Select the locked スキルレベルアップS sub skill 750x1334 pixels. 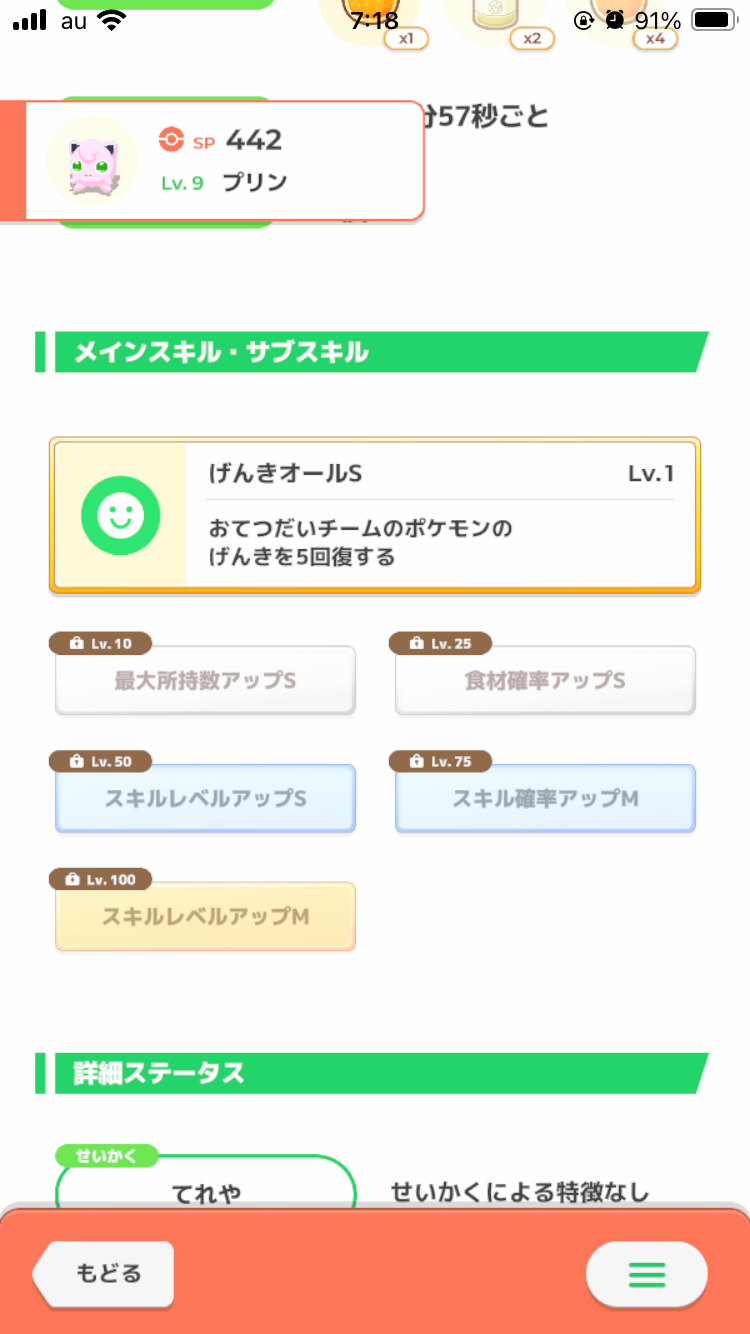click(205, 799)
